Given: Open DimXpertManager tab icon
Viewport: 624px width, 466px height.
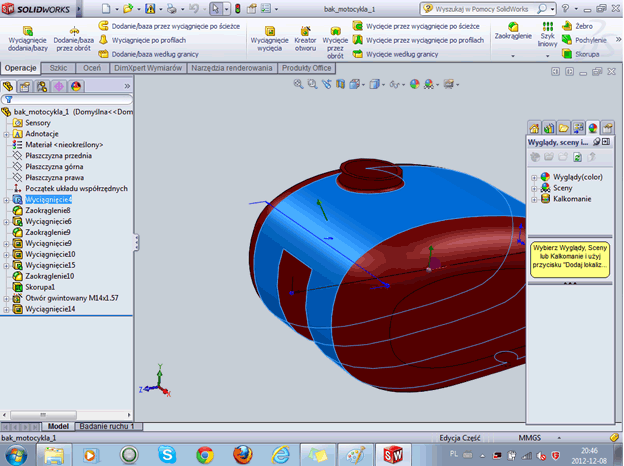Looking at the screenshot, I should 59,86.
